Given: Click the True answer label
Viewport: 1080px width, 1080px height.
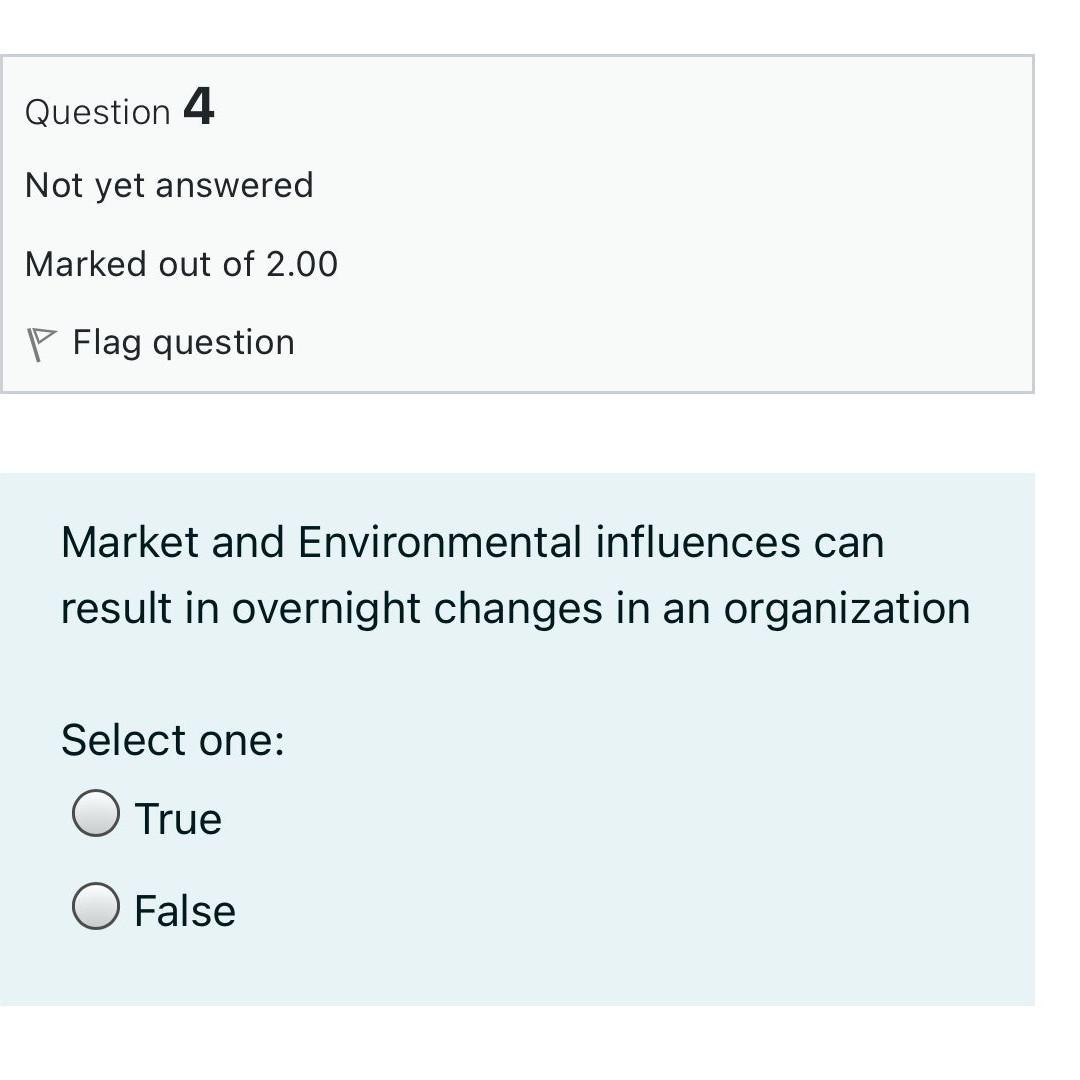Looking at the screenshot, I should coord(178,819).
